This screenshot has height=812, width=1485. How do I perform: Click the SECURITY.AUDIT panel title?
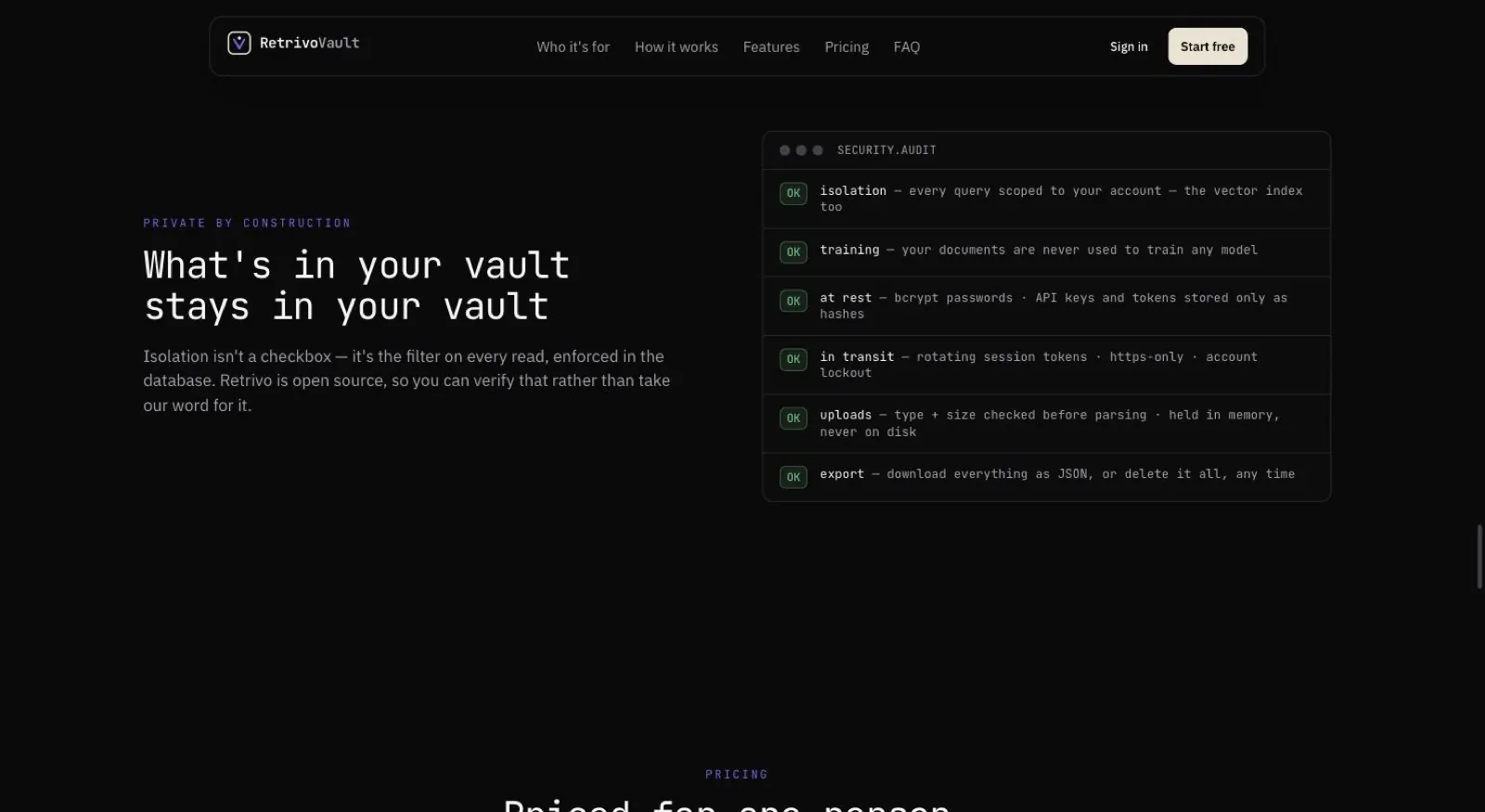[886, 150]
